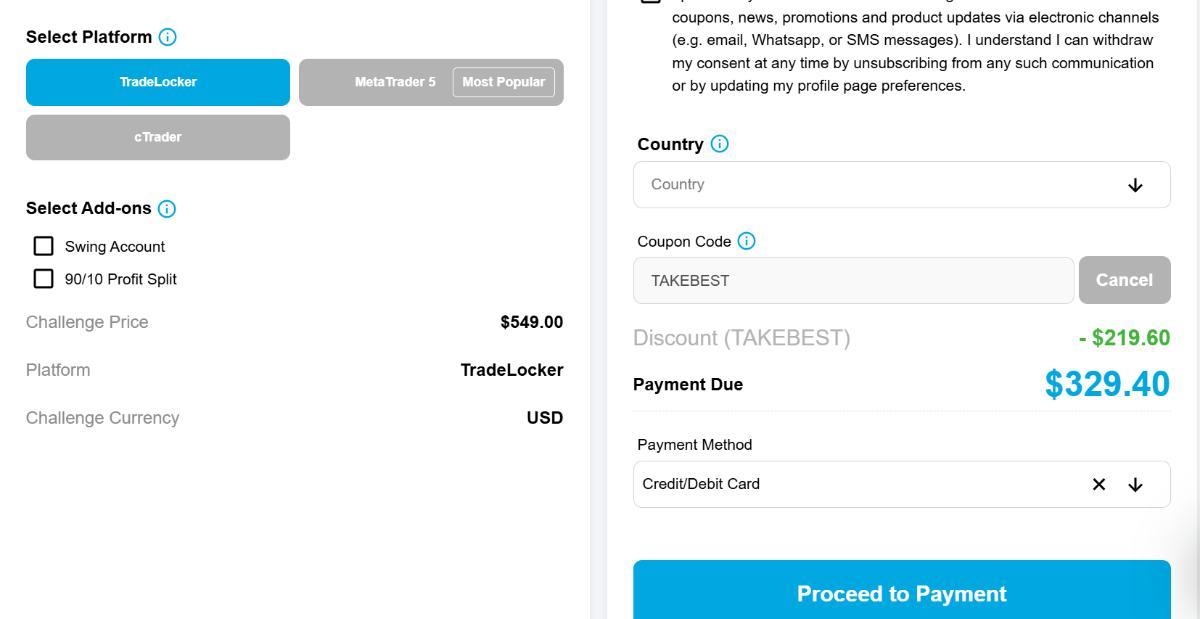Screen dimensions: 1200x619
Task: Click the info icon beside Select Add-ons
Action: point(167,209)
